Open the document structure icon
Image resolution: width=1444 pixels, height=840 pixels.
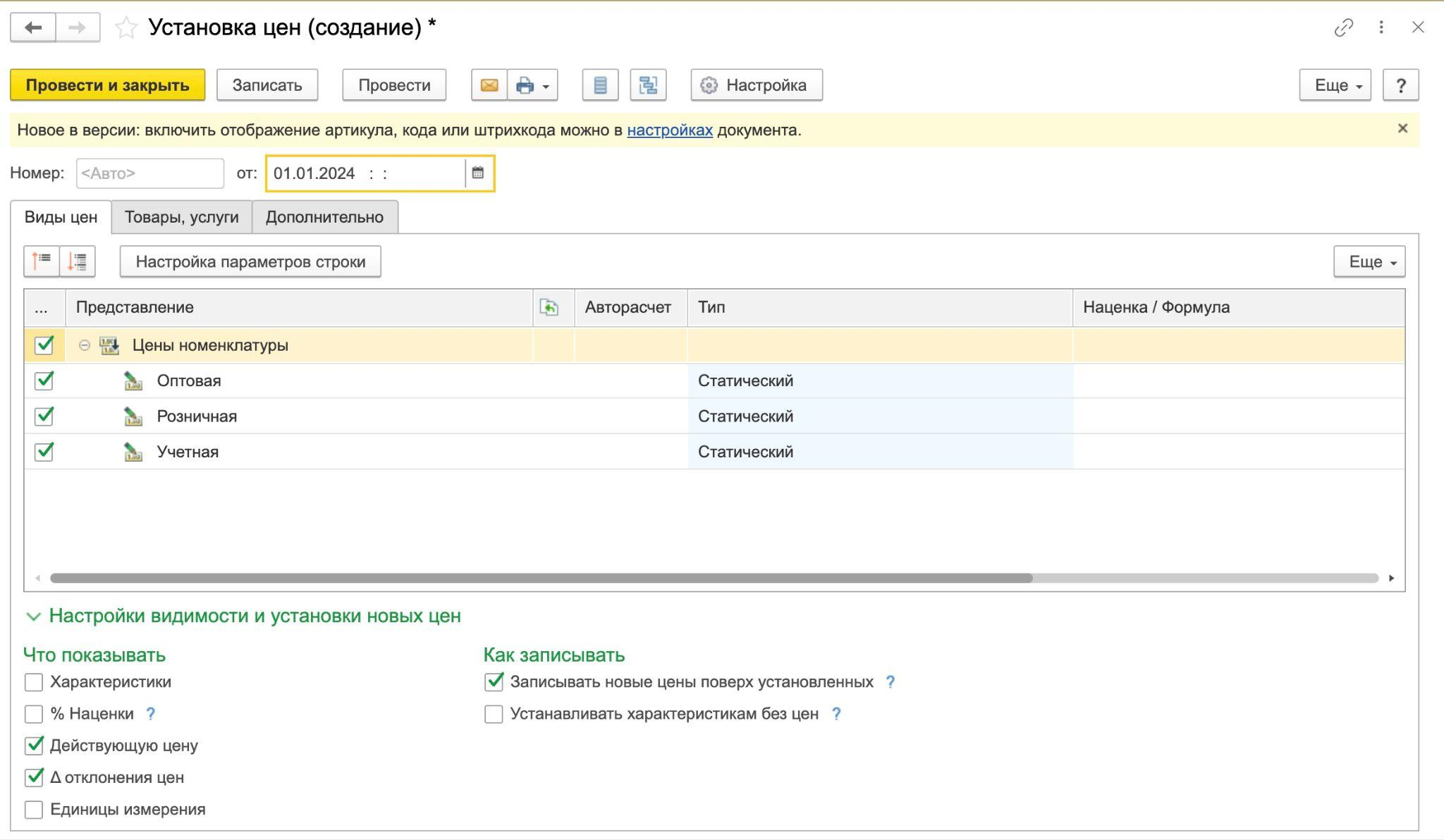pyautogui.click(x=648, y=85)
